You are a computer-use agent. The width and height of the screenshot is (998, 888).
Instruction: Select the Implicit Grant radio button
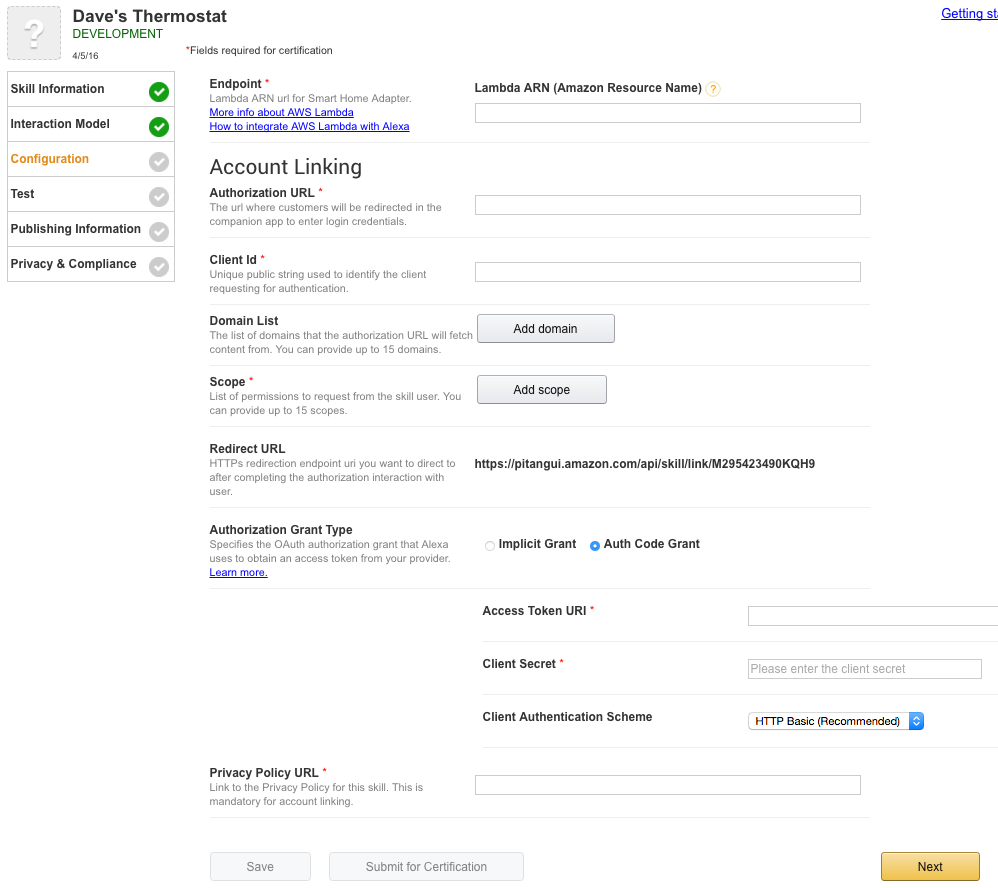(490, 546)
